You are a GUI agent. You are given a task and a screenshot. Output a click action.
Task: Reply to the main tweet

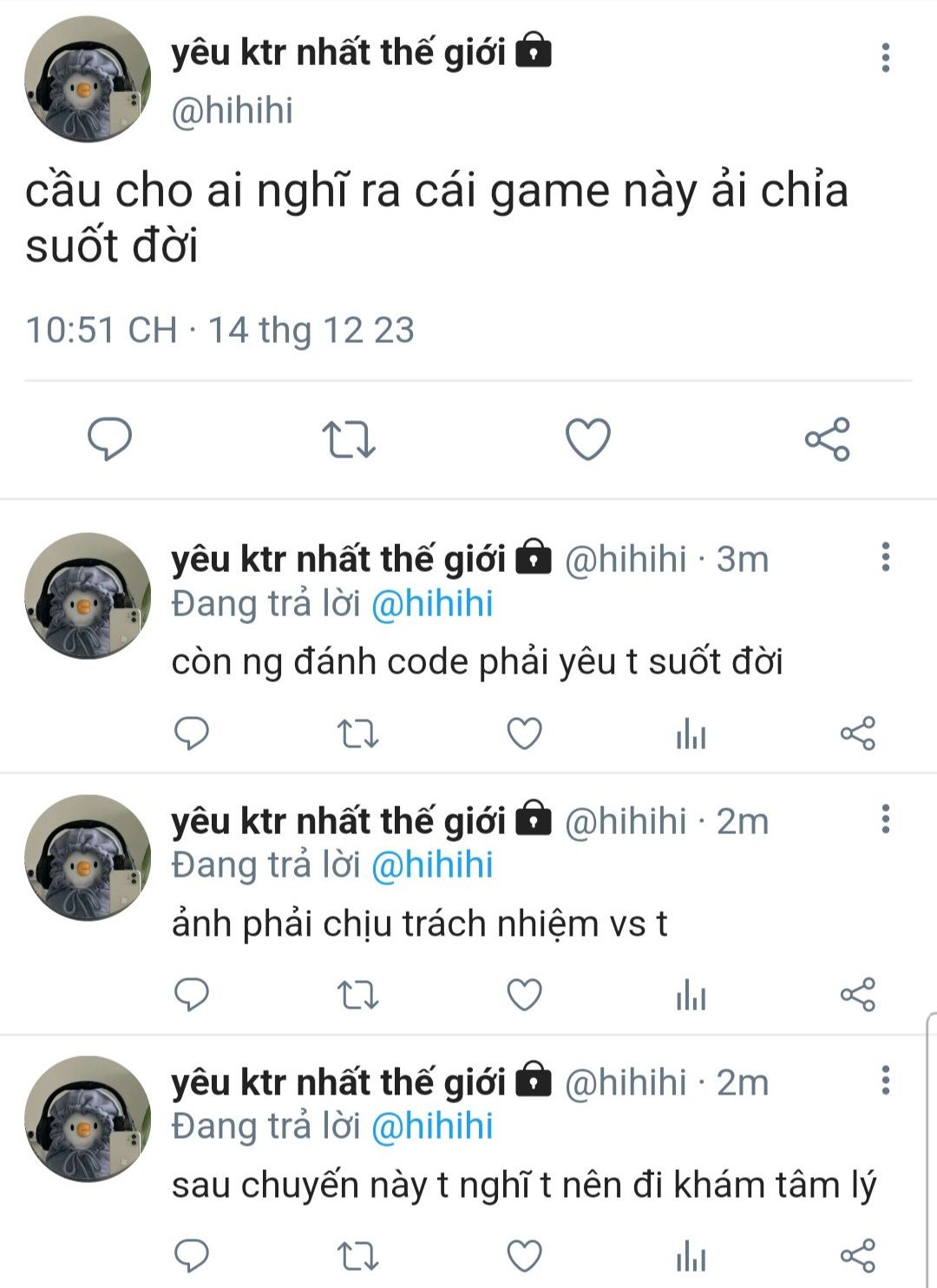(110, 438)
